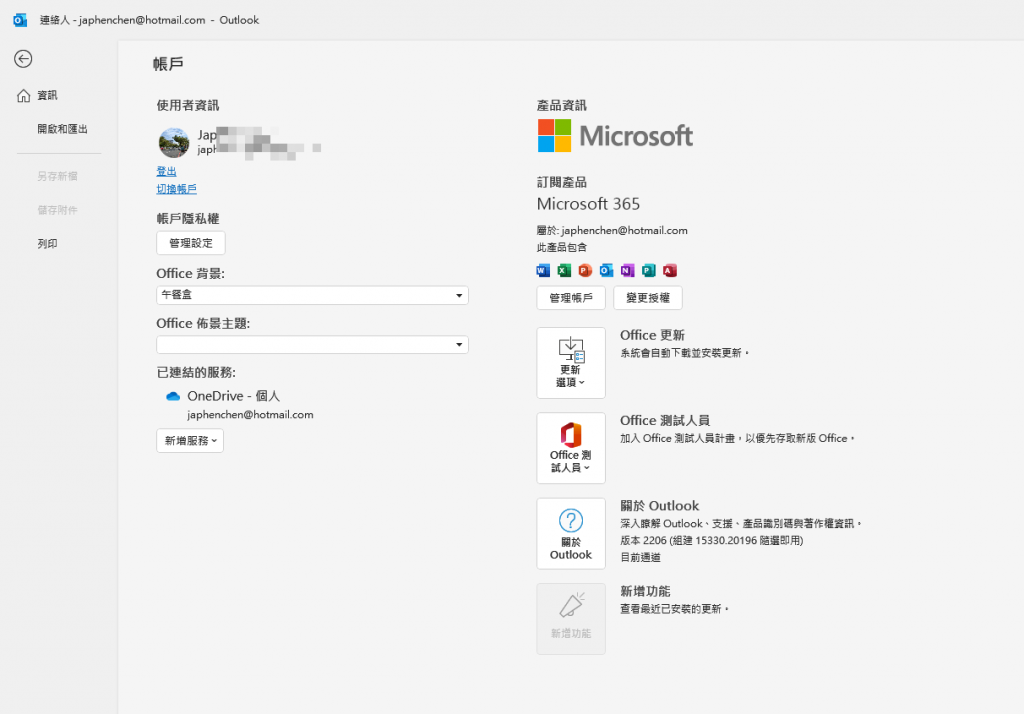
Task: Open the Office 測試人員 insider button
Action: coord(571,448)
